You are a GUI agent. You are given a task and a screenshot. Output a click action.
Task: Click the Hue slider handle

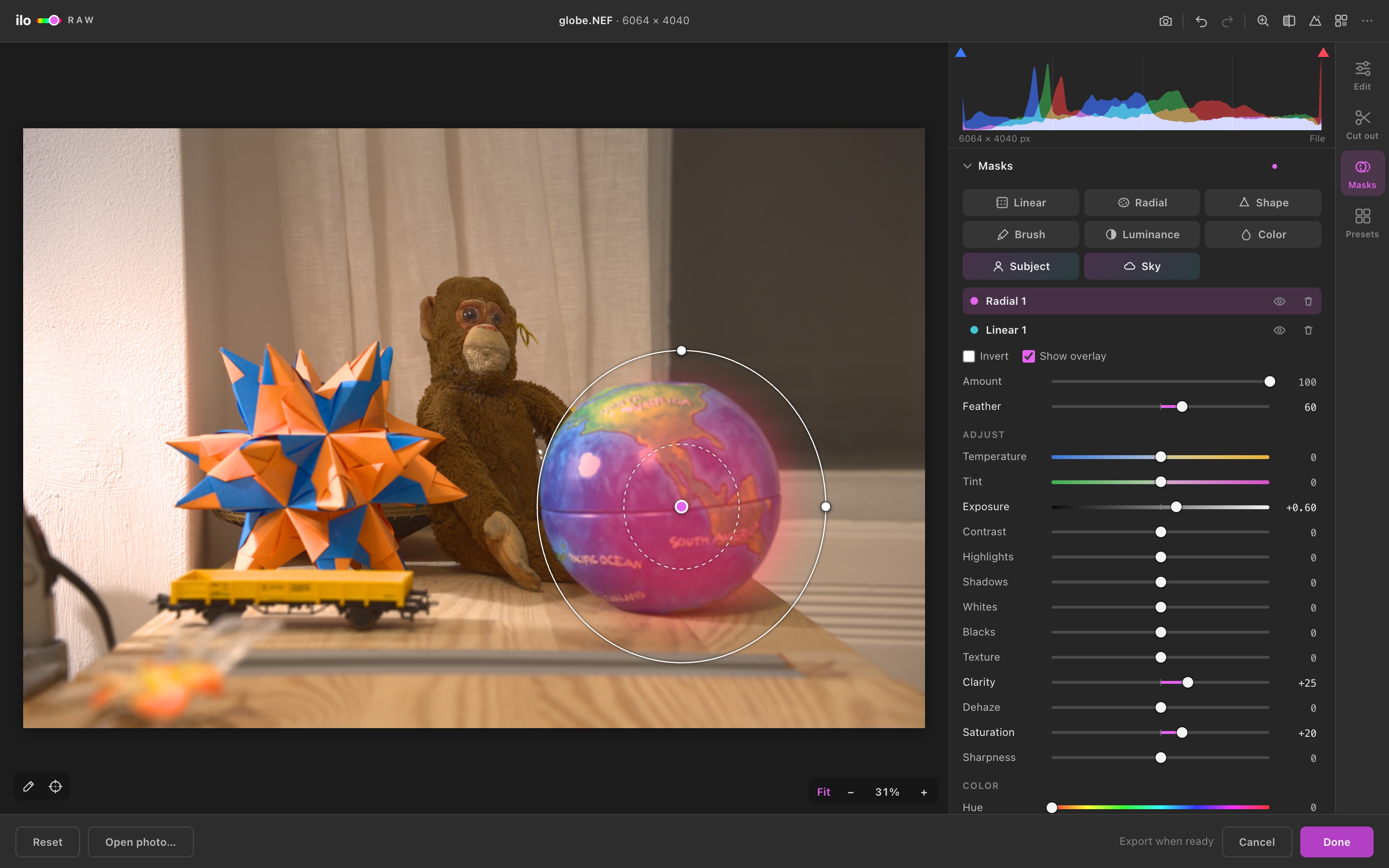pos(1051,808)
